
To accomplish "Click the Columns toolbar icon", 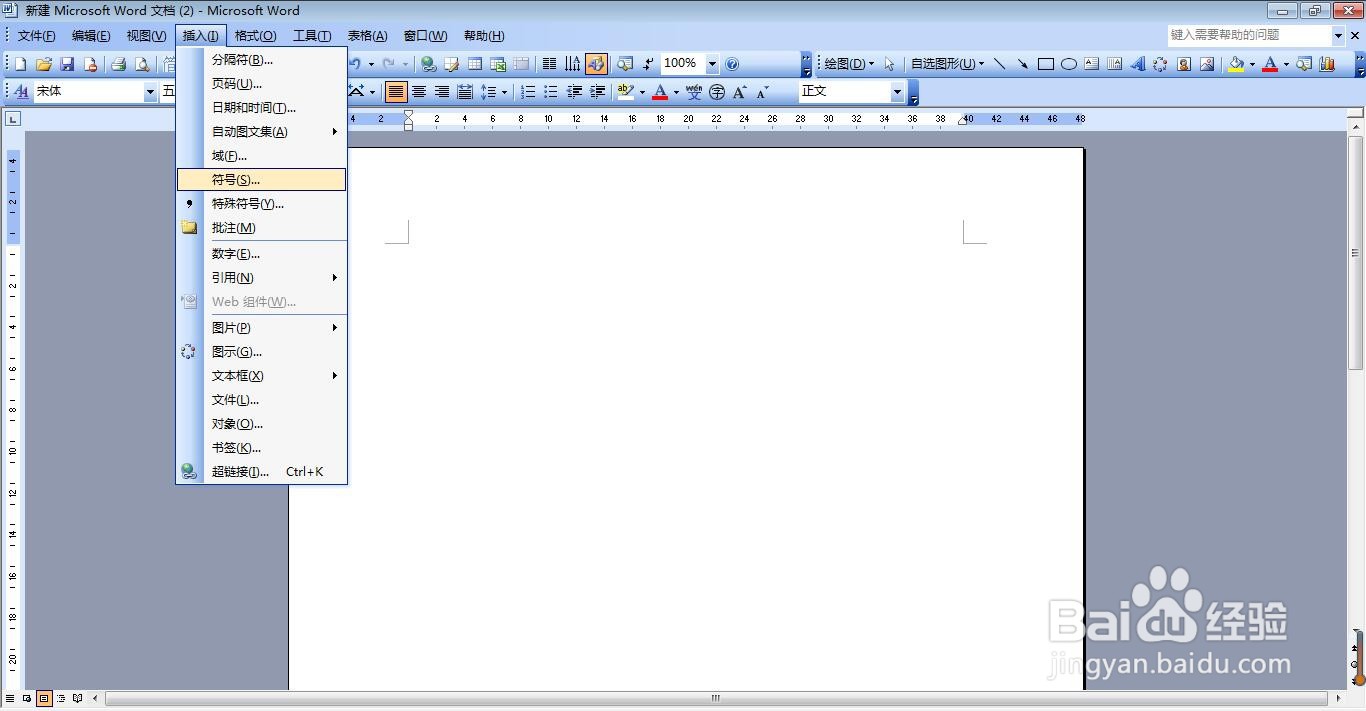I will point(549,64).
